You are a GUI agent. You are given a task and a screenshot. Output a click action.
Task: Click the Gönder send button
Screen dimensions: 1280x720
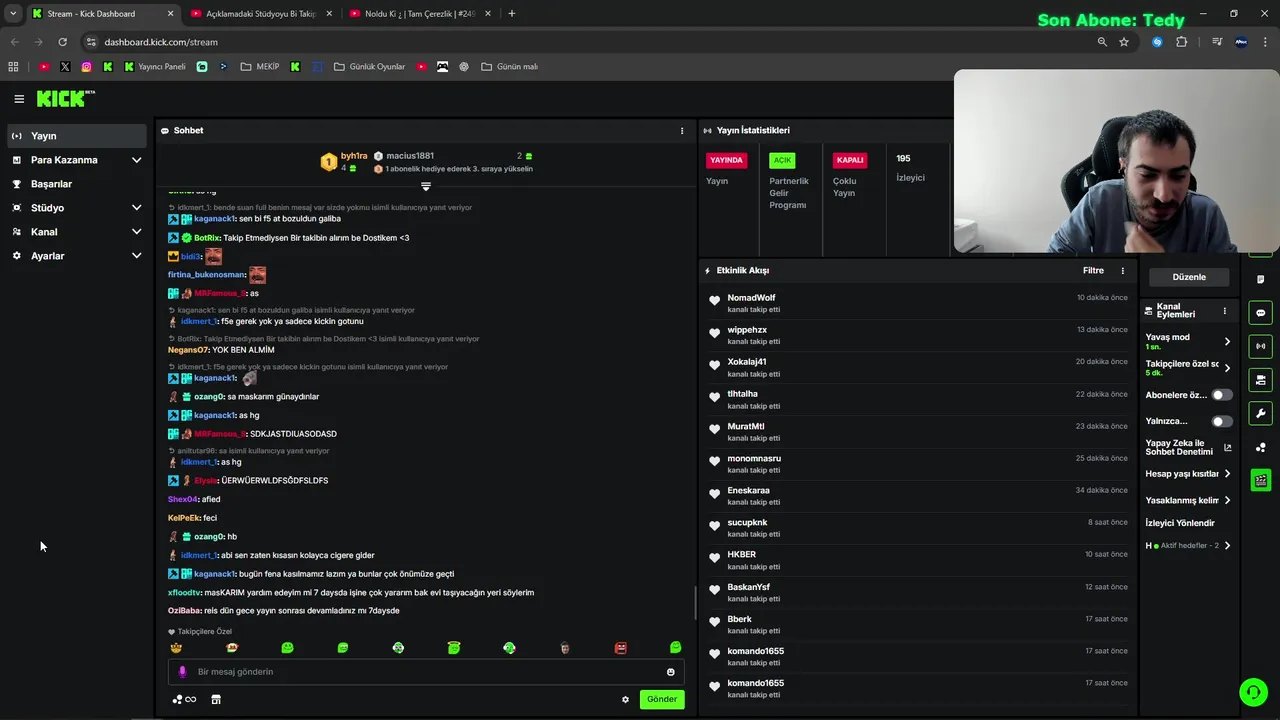coord(662,699)
